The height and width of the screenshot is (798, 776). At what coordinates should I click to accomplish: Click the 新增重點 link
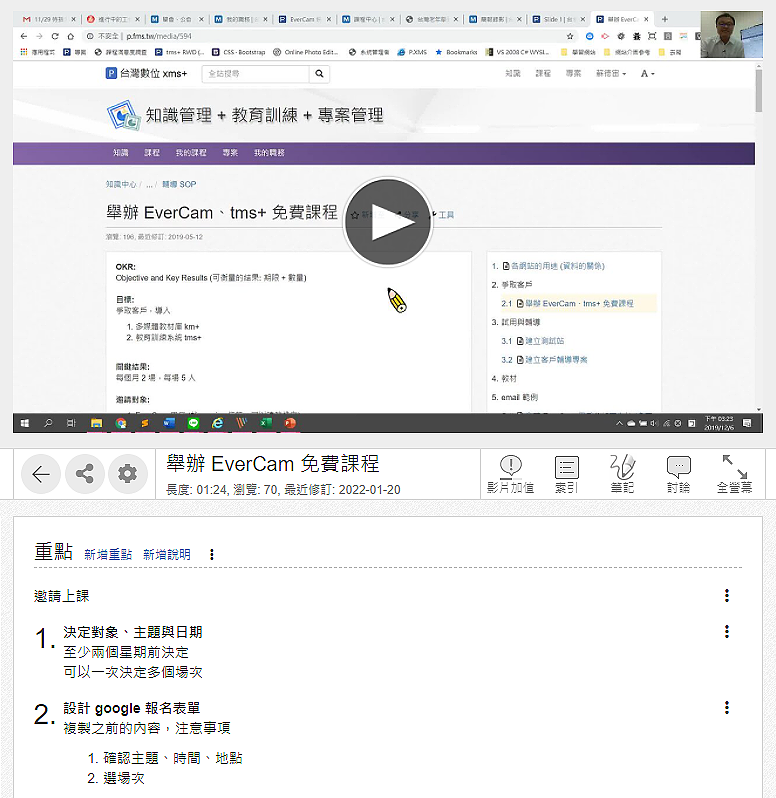click(108, 554)
